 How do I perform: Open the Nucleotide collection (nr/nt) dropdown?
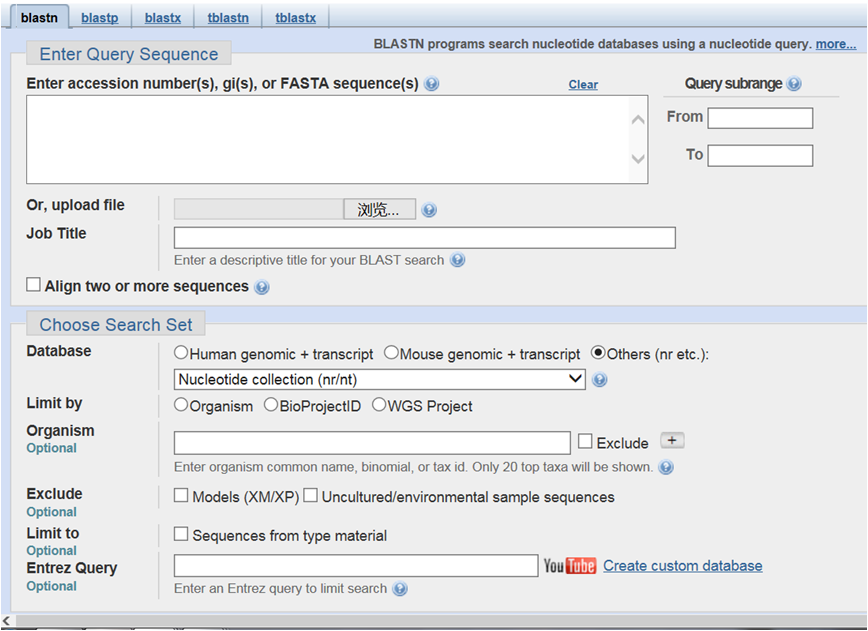(x=379, y=379)
